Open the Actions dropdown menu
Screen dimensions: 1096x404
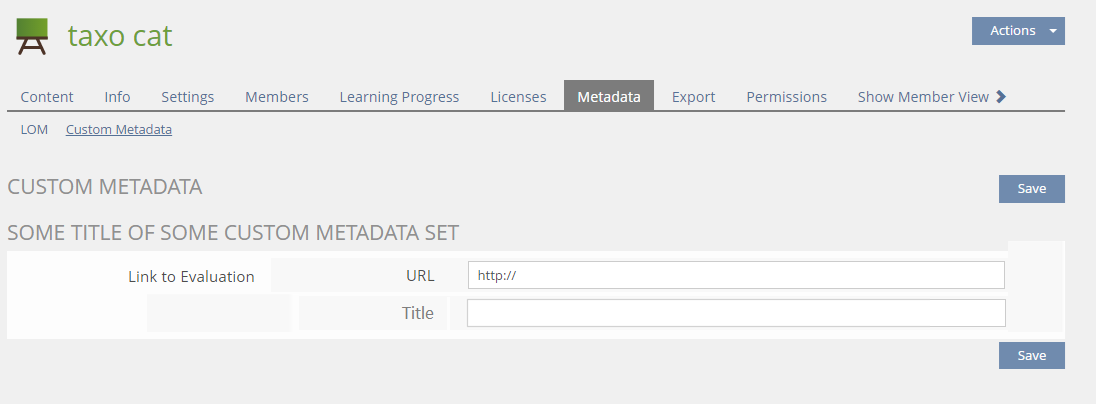tap(1018, 31)
